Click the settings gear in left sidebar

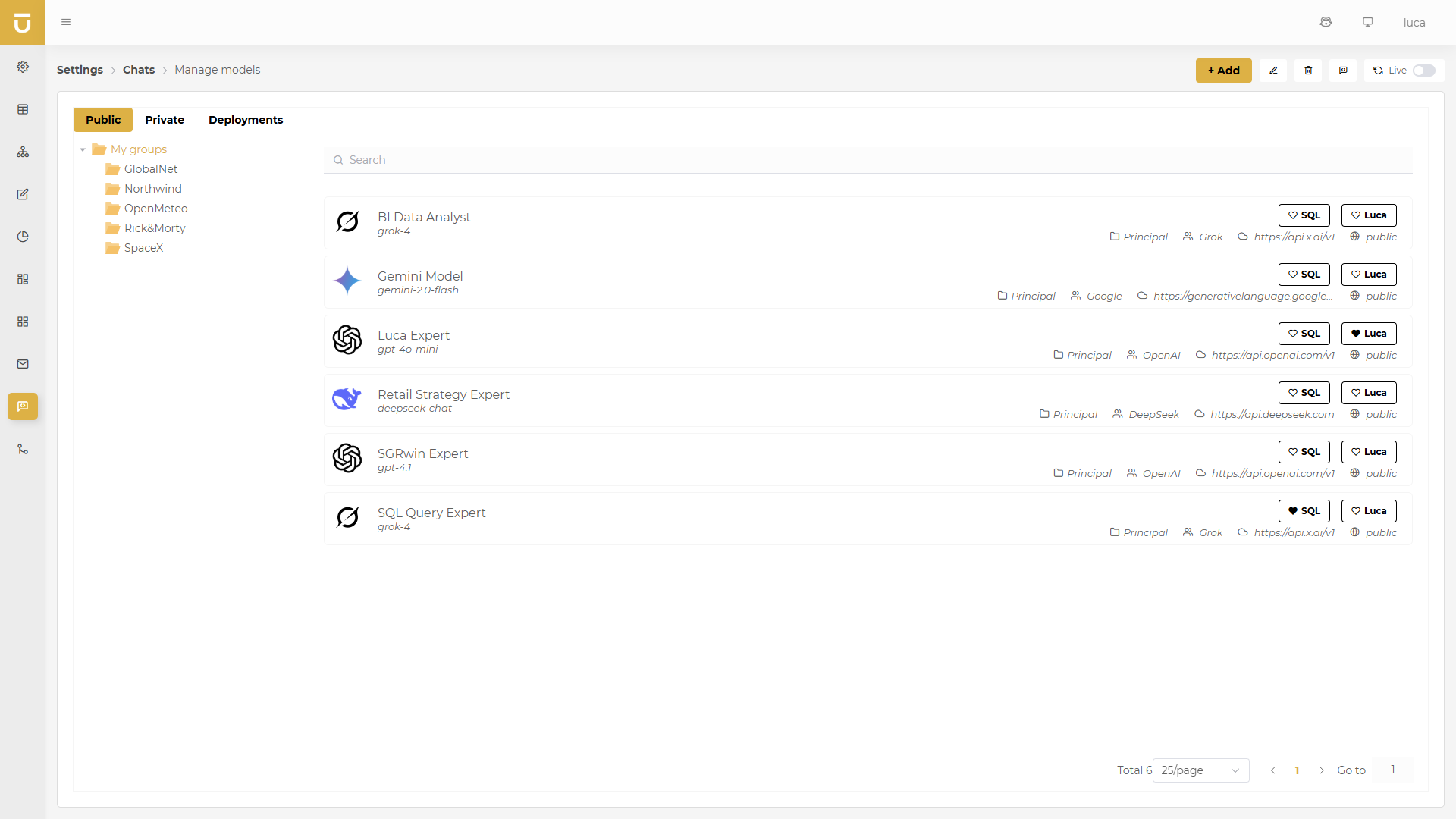pyautogui.click(x=23, y=67)
